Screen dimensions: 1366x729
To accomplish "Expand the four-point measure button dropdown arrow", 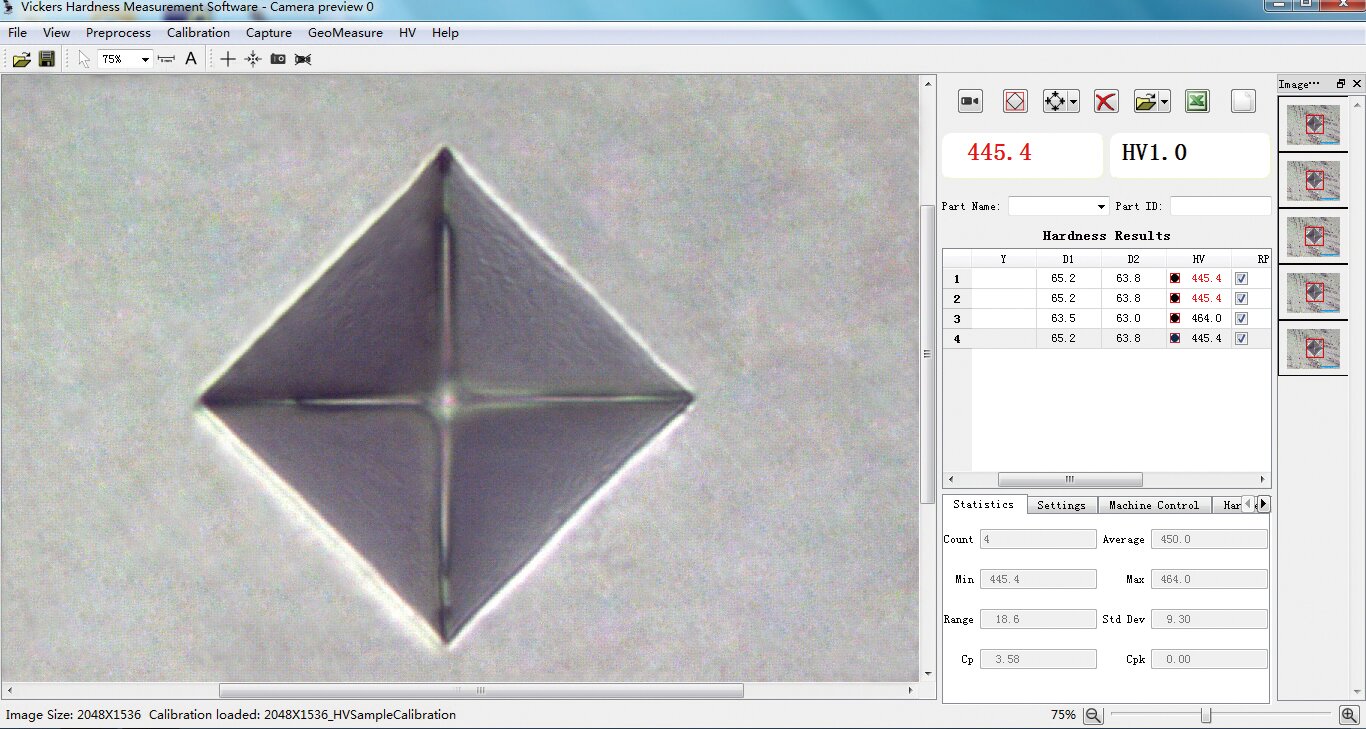I will click(1073, 101).
